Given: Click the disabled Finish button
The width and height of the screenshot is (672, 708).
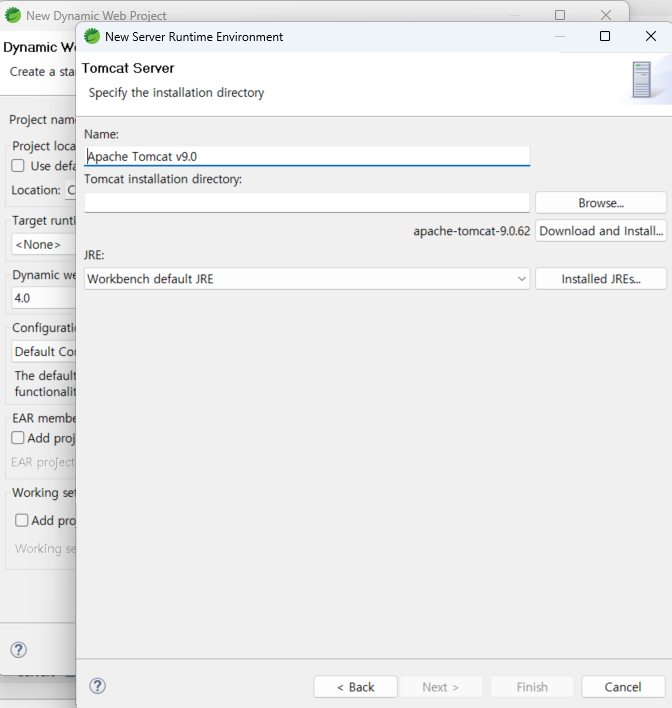Looking at the screenshot, I should pyautogui.click(x=532, y=687).
